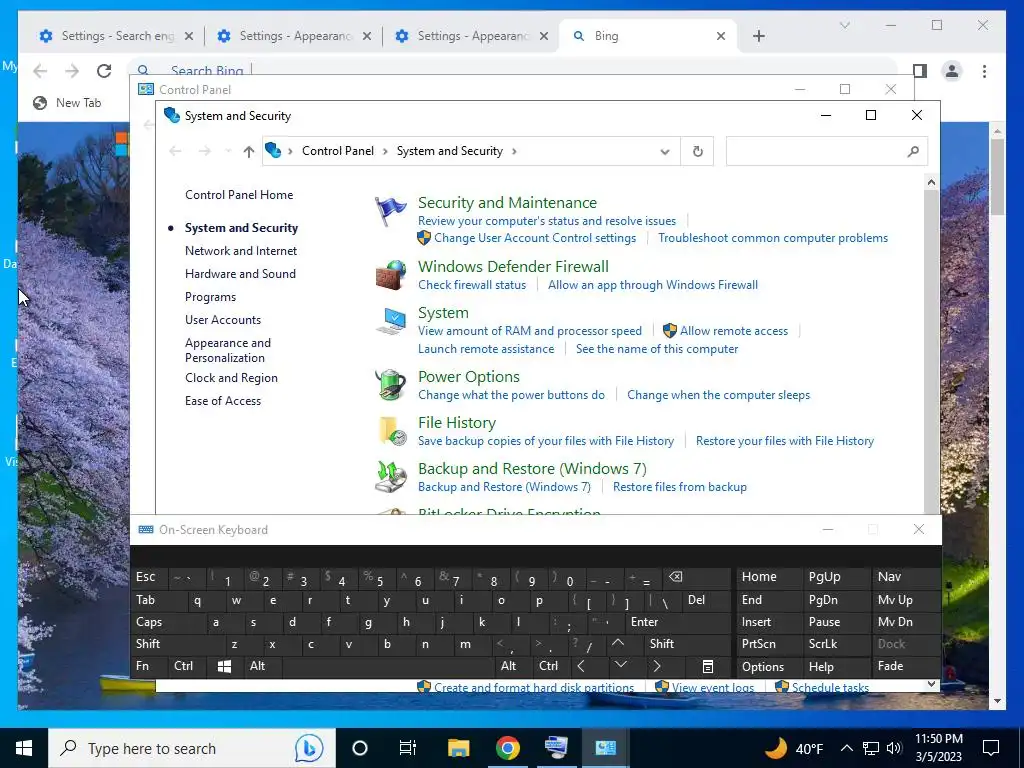Screen dimensions: 1024x768
Task: Click the Control Panel search input field
Action: click(x=816, y=152)
